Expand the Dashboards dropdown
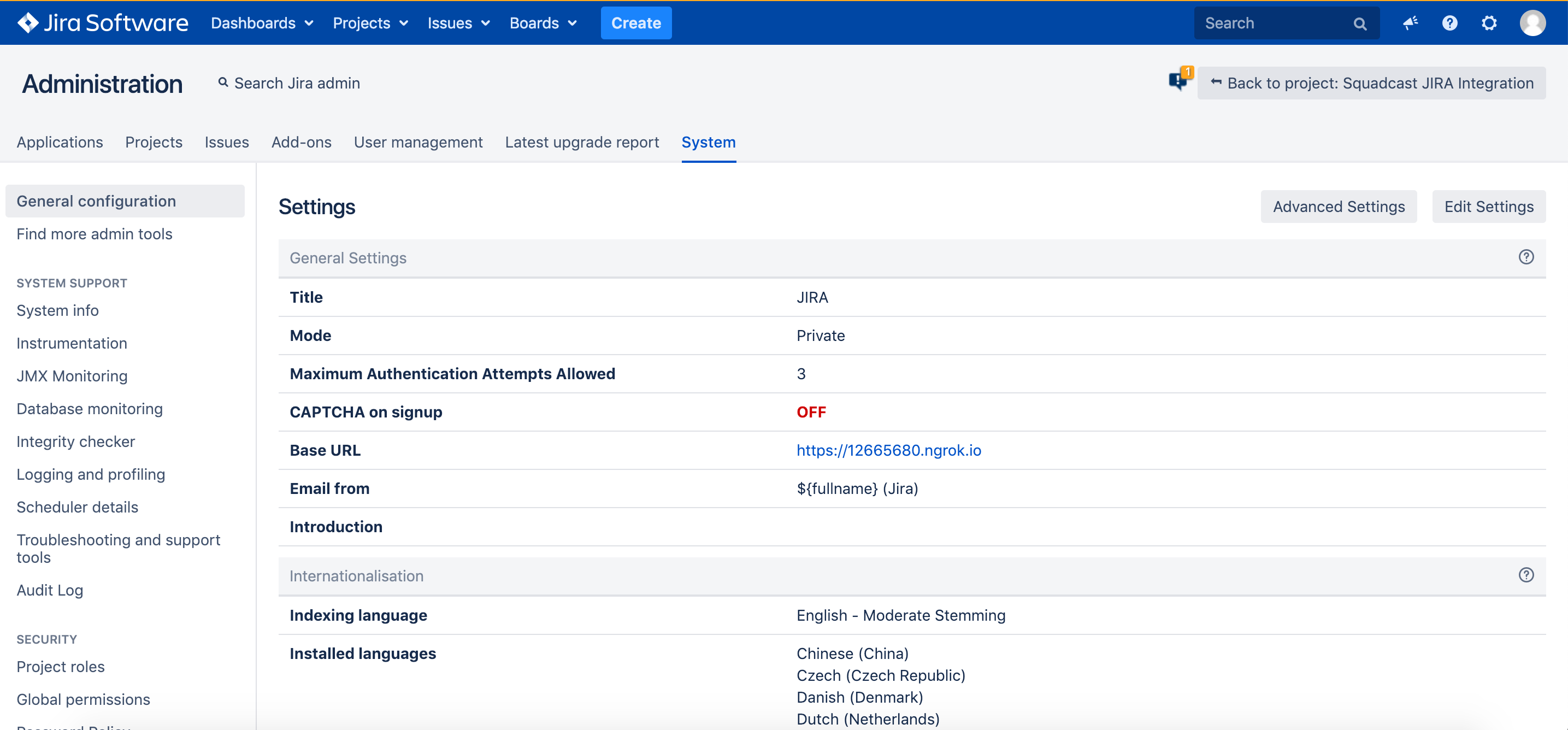This screenshot has height=730, width=1568. [x=262, y=23]
